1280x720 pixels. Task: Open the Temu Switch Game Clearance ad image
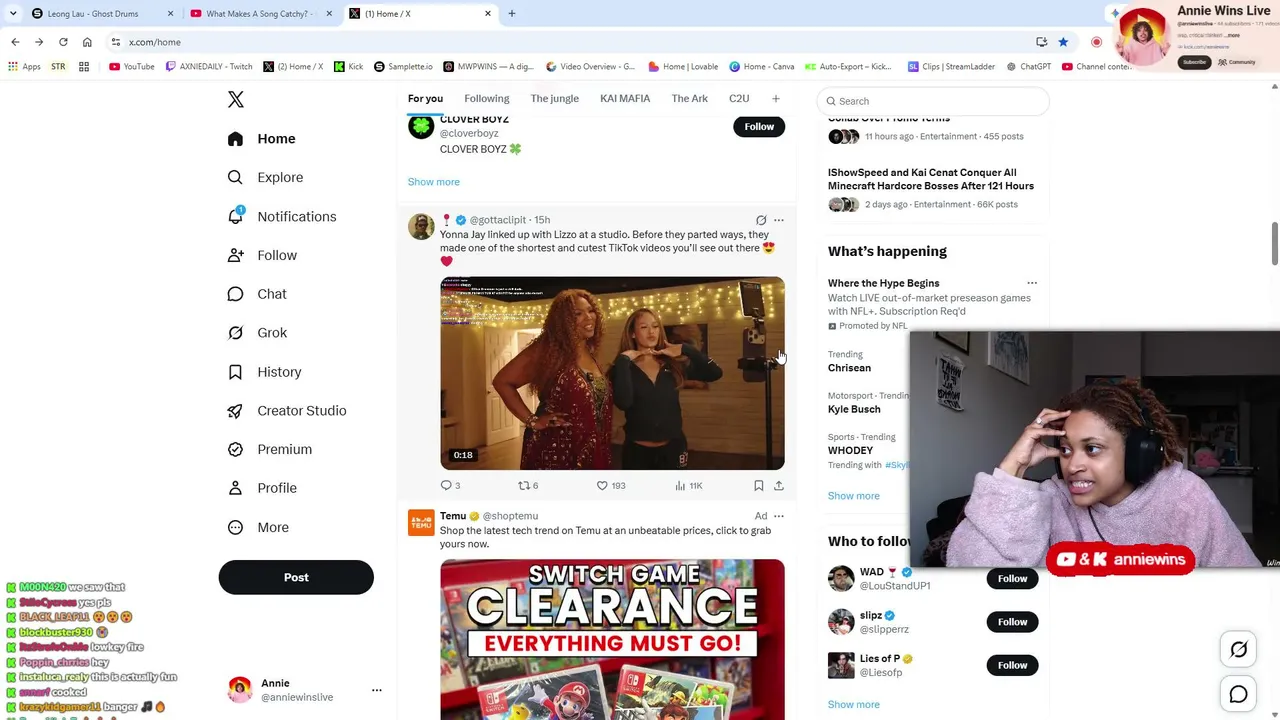click(x=612, y=639)
